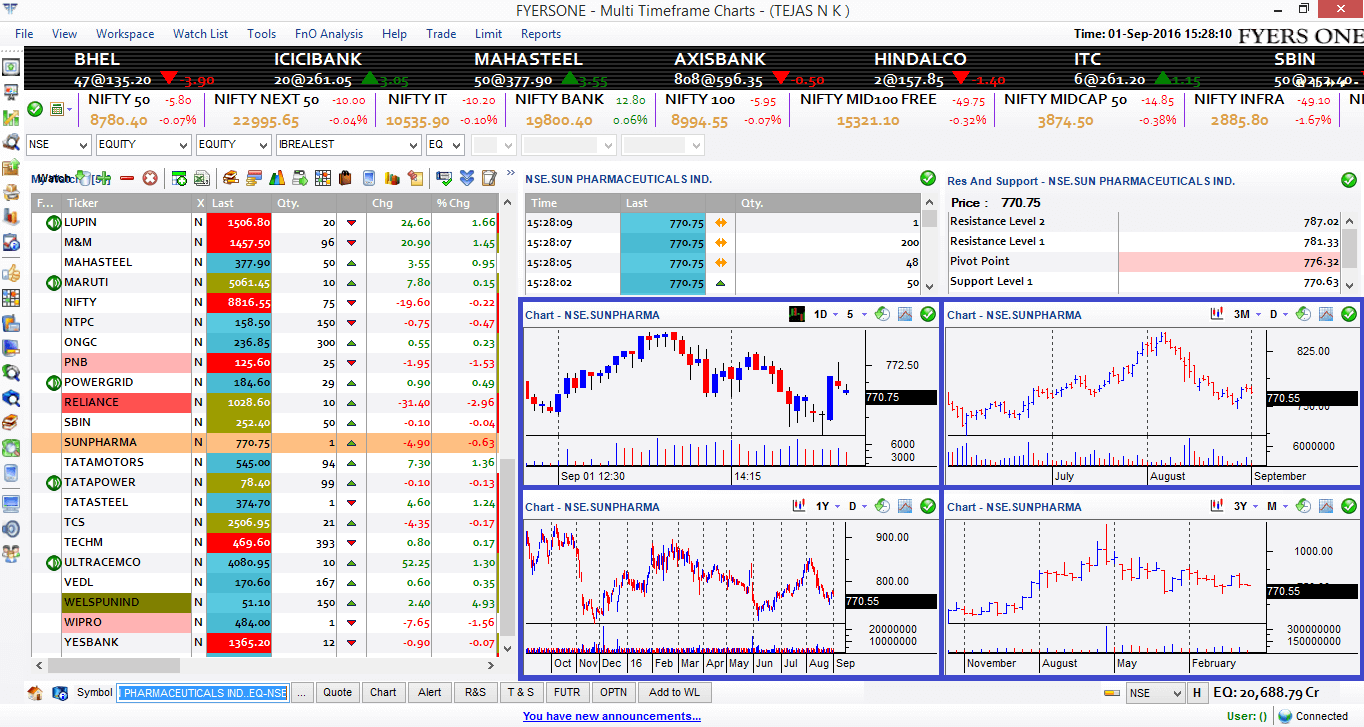Viewport: 1364px width, 727px height.
Task: Open the first EQUITY segment dropdown
Action: pyautogui.click(x=143, y=145)
